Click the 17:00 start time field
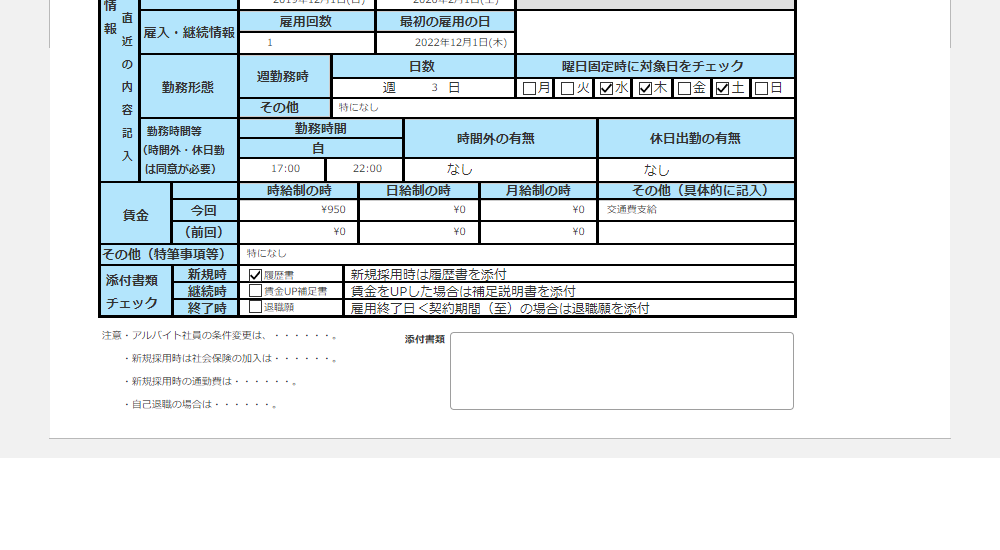Image resolution: width=1000 pixels, height=550 pixels. click(285, 169)
